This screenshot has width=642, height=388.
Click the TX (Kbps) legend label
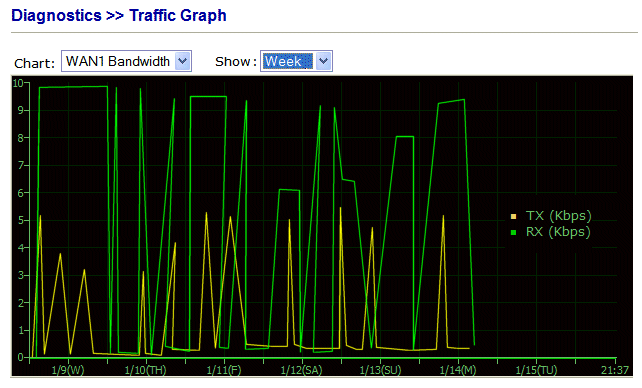click(x=558, y=216)
